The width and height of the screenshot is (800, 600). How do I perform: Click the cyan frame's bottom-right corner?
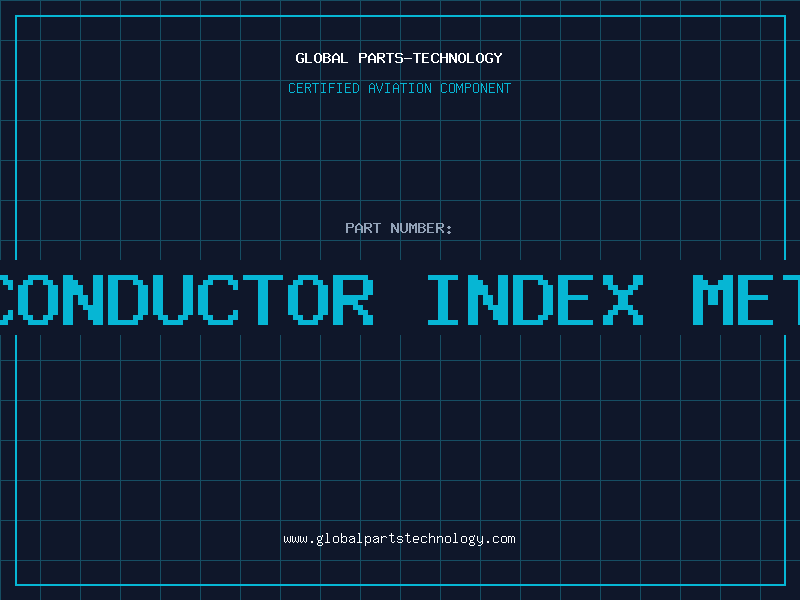(785, 585)
